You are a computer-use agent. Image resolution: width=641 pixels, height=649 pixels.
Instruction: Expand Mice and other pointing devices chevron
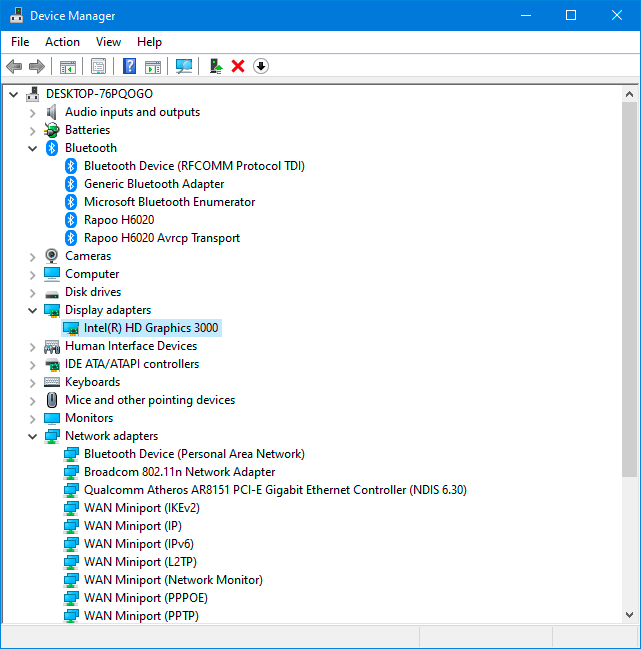pos(32,401)
